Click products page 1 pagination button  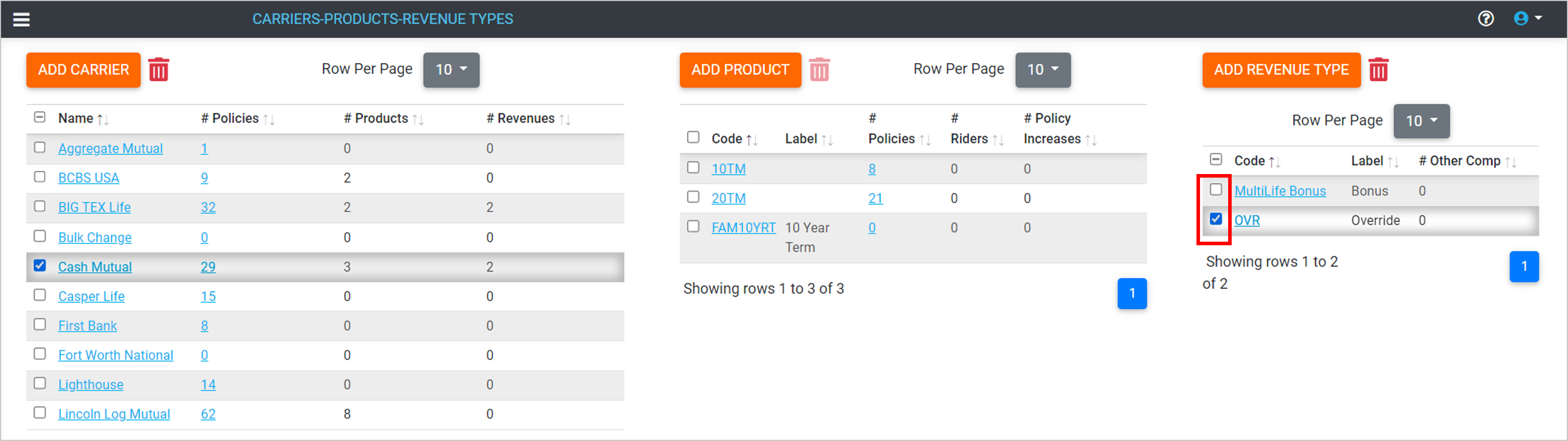click(x=1132, y=294)
